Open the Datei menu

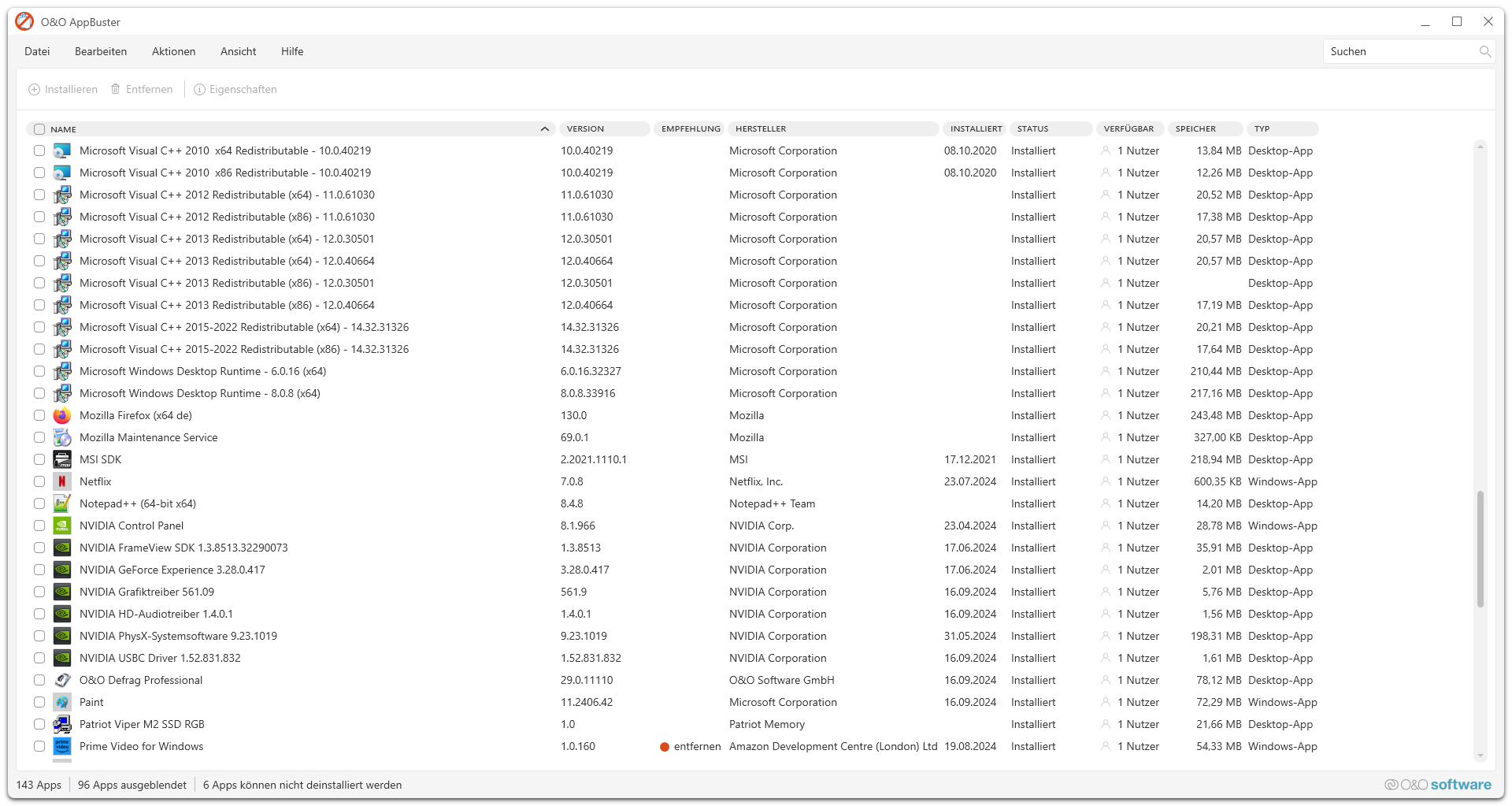tap(37, 51)
